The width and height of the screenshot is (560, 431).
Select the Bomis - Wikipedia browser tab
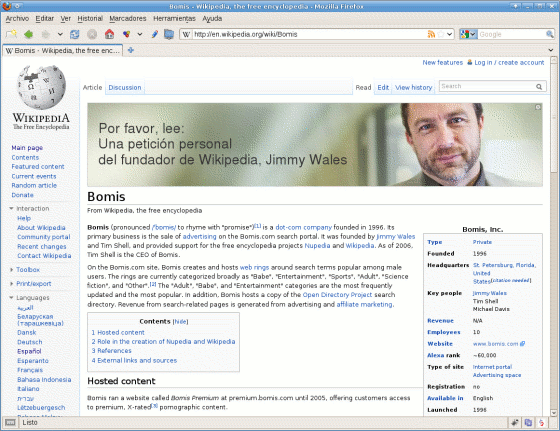tap(63, 51)
